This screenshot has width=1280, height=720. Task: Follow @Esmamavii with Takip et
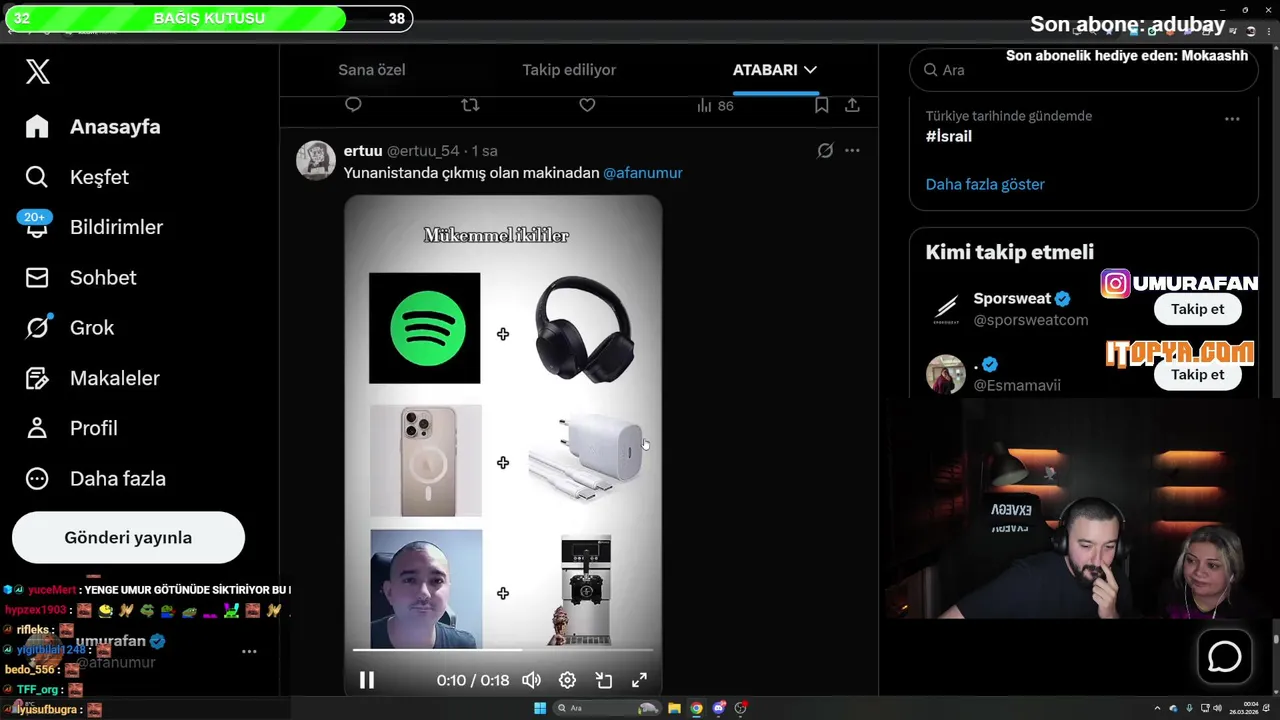coord(1198,374)
